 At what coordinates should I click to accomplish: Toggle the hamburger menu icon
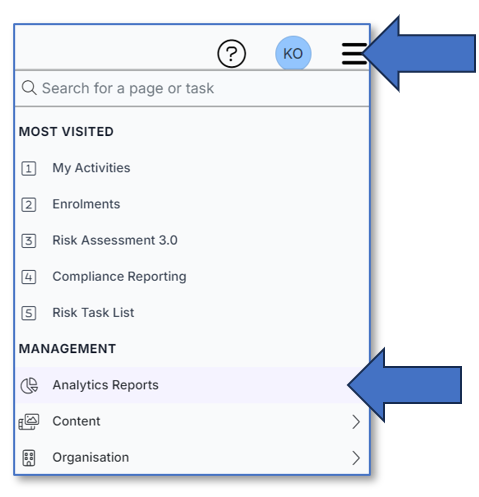coord(354,53)
